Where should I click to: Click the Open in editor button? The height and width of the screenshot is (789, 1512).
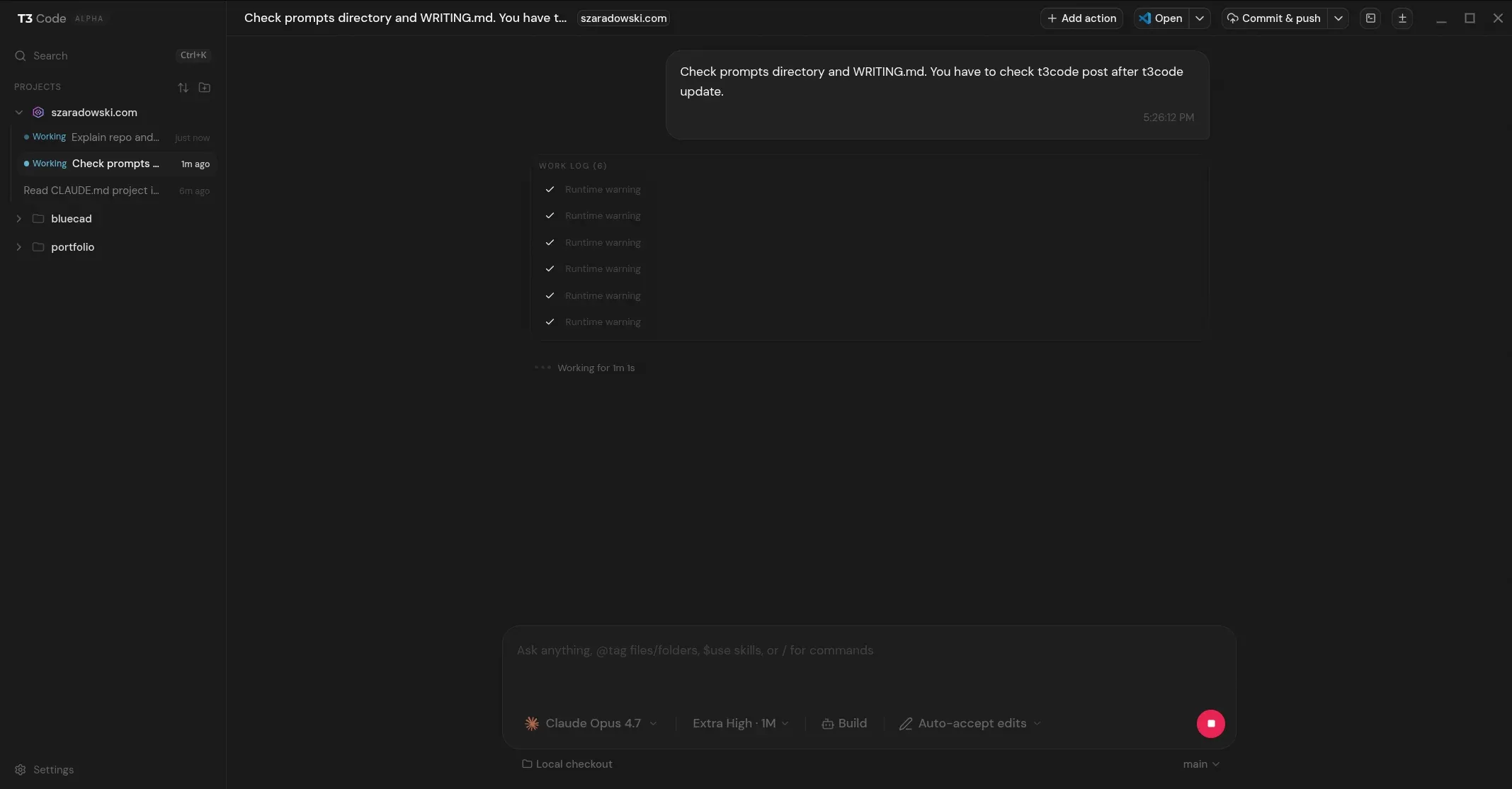pos(1161,18)
